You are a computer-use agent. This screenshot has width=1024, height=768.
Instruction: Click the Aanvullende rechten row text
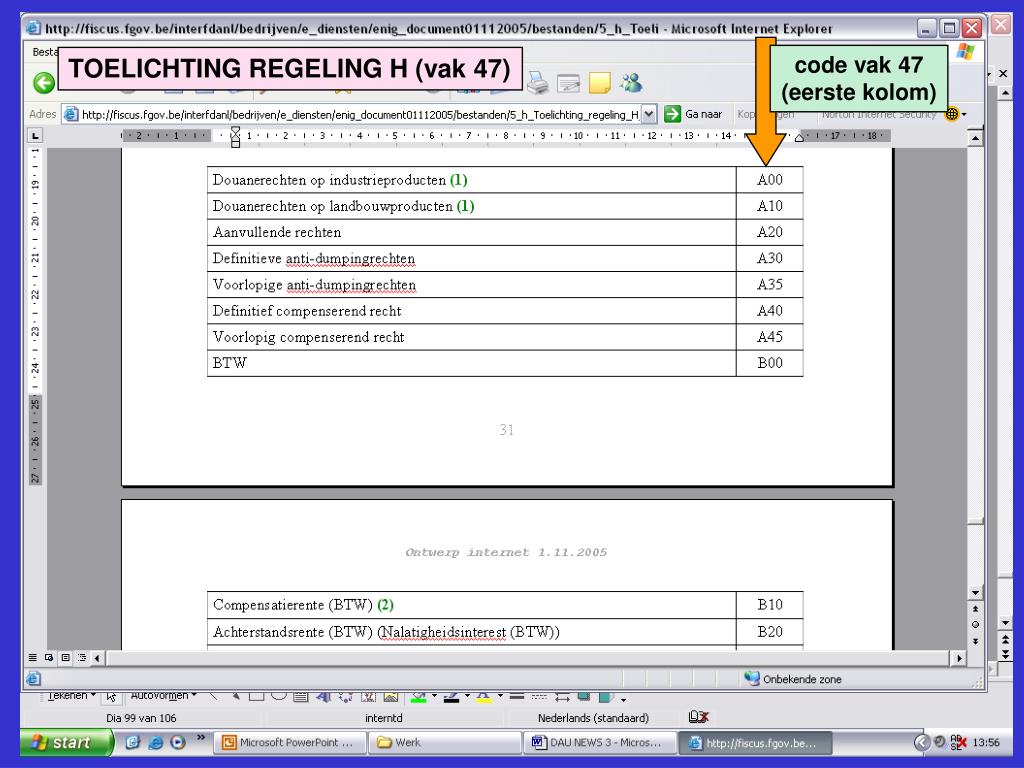[277, 232]
